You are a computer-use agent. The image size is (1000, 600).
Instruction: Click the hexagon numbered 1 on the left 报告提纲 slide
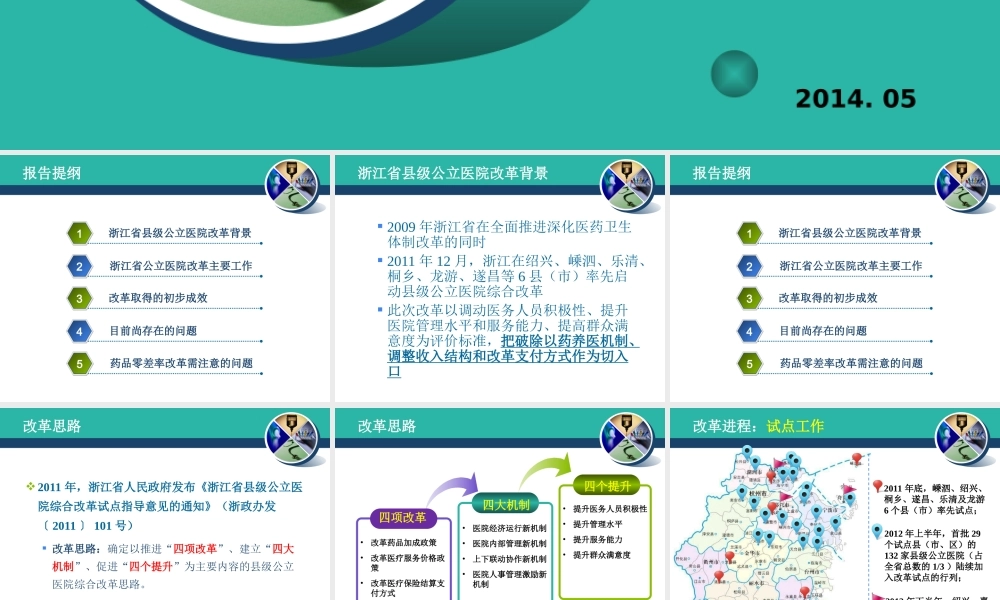click(79, 233)
